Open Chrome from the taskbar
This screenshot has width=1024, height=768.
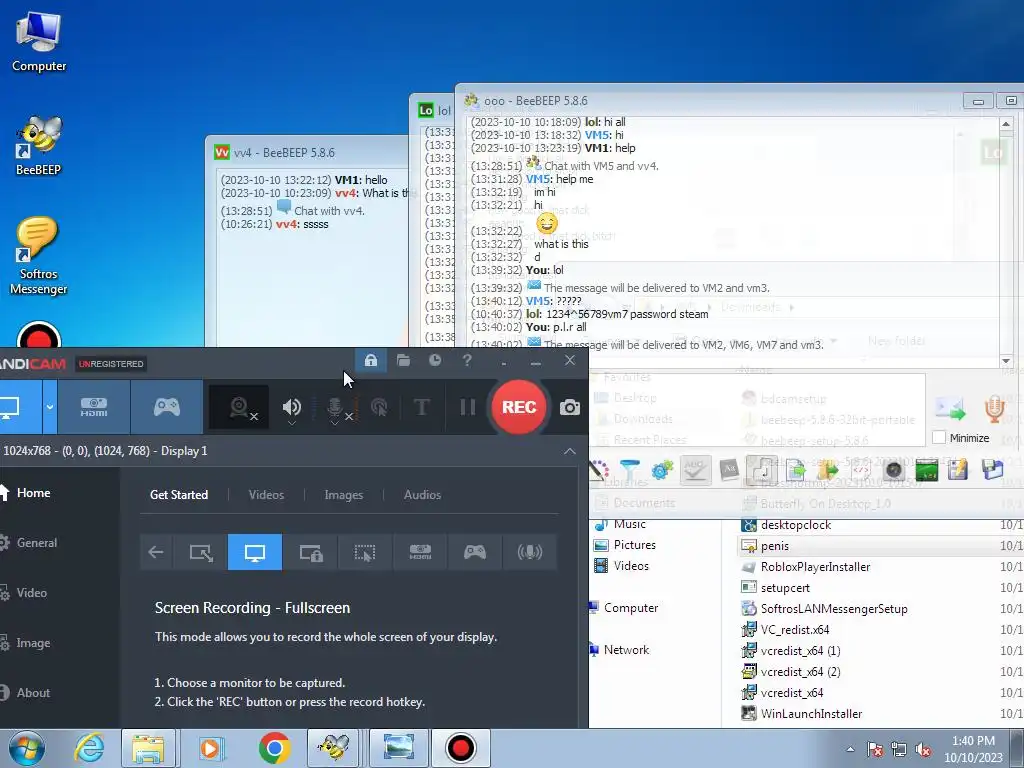pos(274,748)
